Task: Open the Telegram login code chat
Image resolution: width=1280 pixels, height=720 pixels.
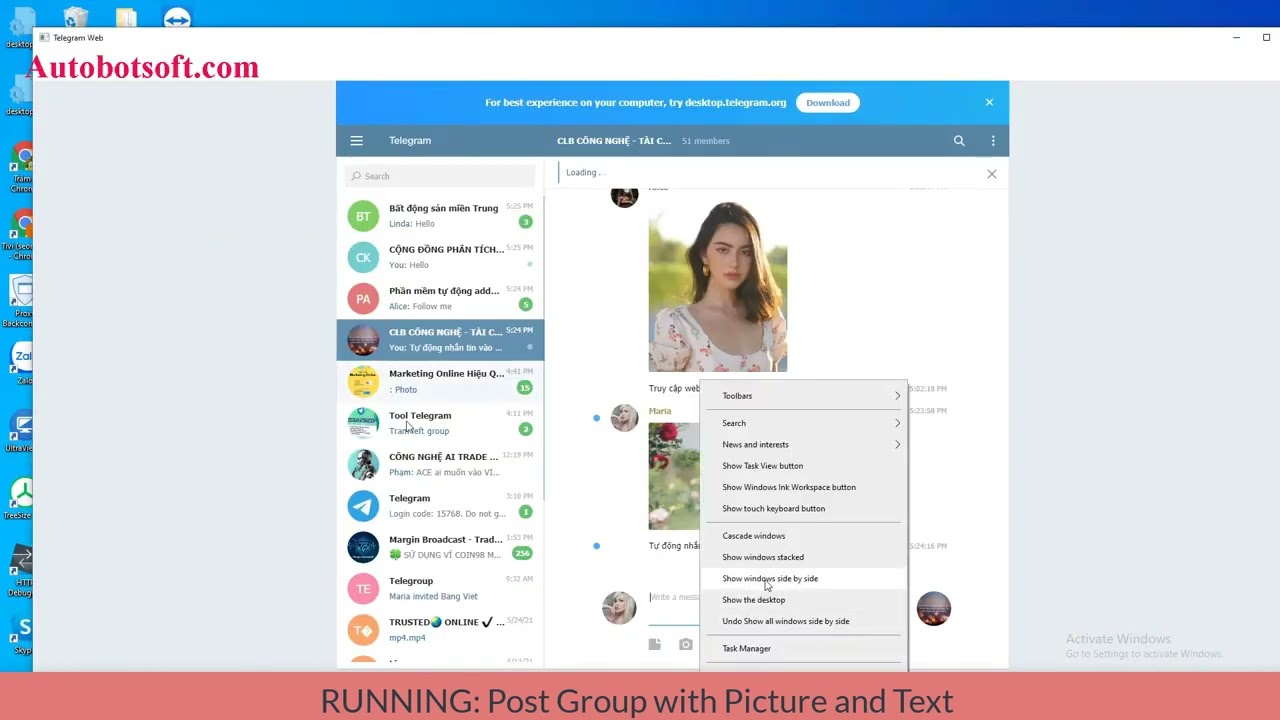Action: coord(440,505)
